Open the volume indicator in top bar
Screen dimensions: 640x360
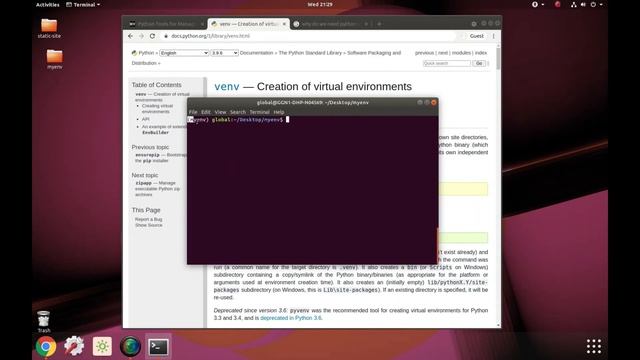583,4
